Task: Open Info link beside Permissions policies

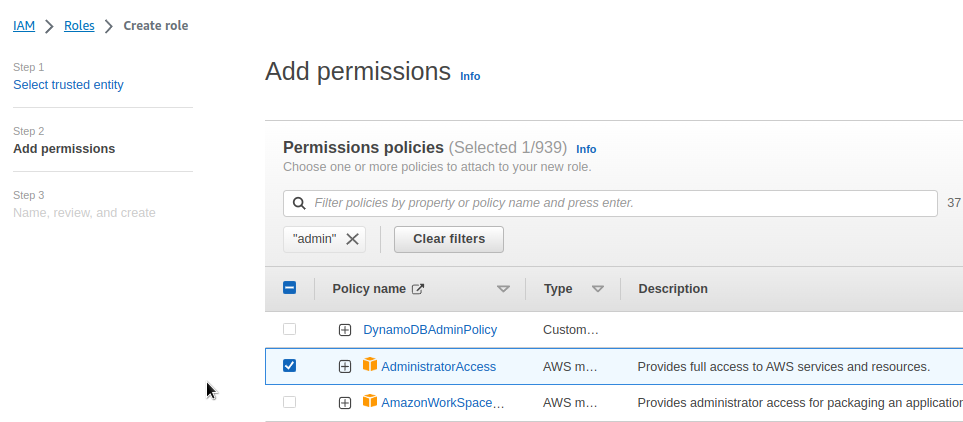Action: click(586, 149)
